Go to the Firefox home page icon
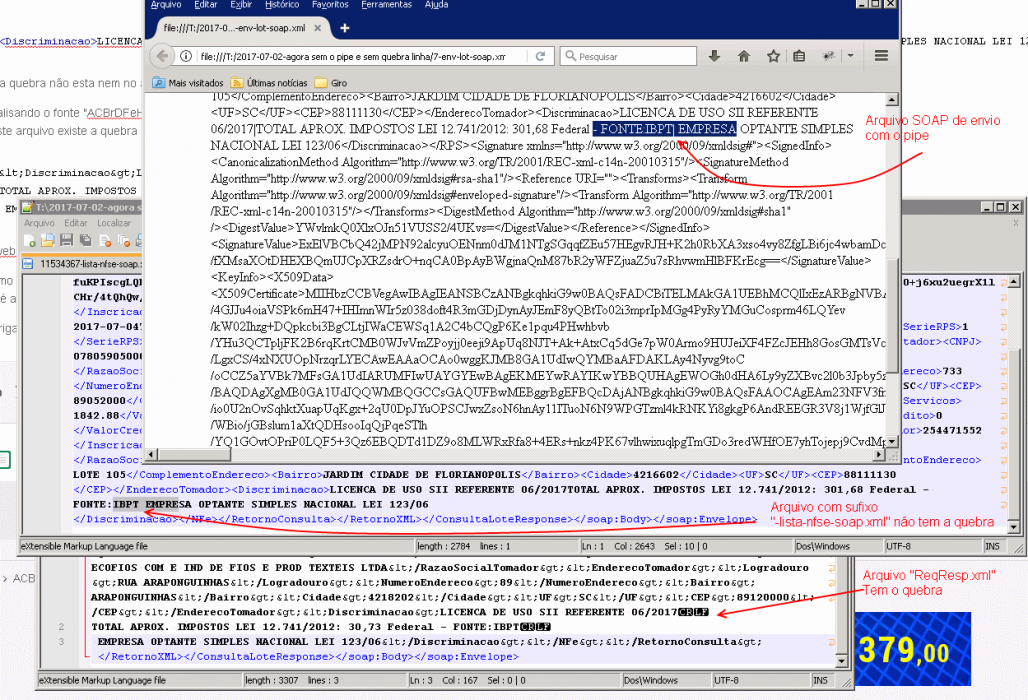Viewport: 1028px width, 700px height. pos(743,56)
